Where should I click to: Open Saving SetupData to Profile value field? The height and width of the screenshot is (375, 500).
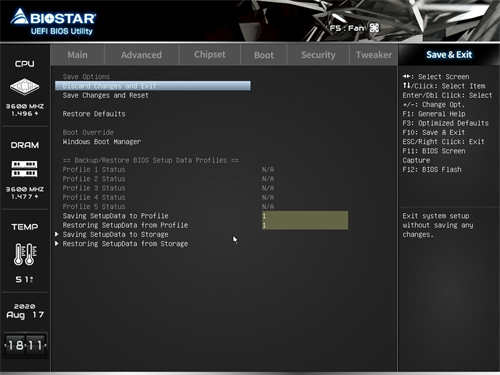[x=305, y=216]
